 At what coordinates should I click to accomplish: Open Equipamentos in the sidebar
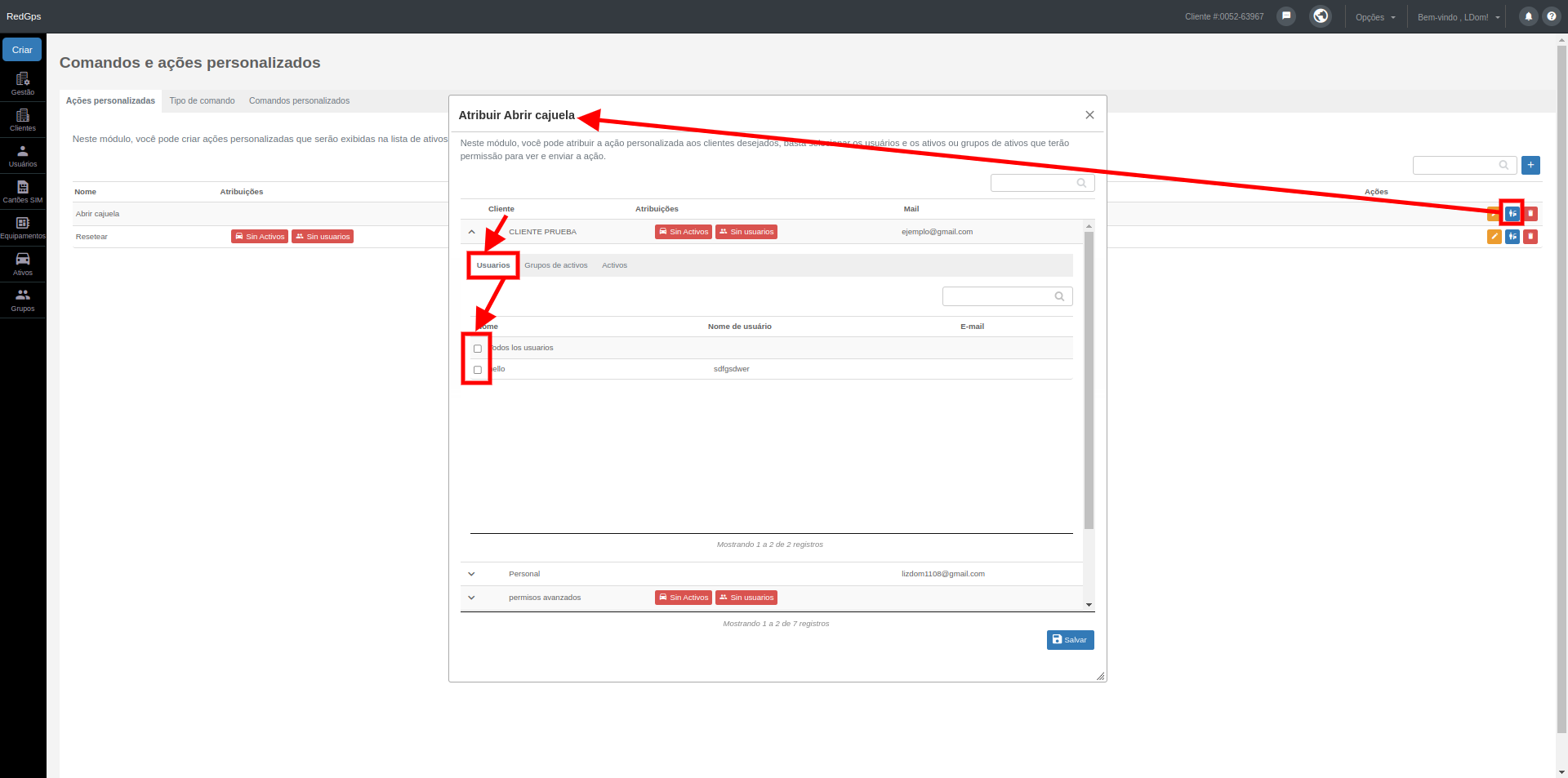pyautogui.click(x=23, y=228)
